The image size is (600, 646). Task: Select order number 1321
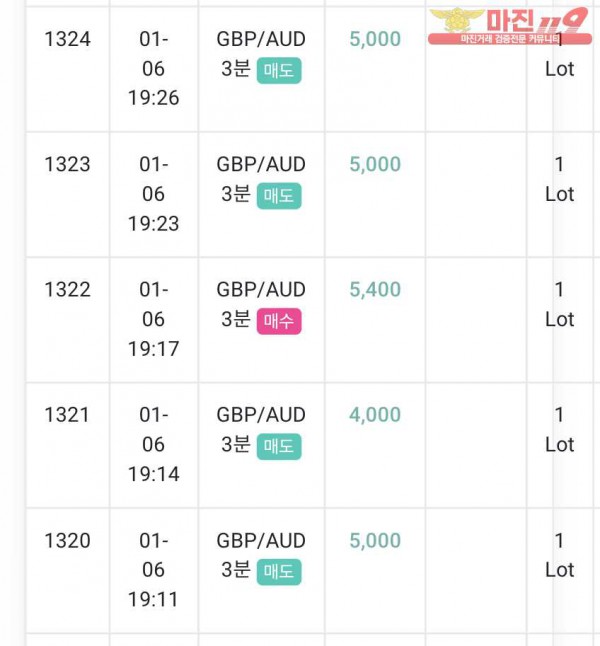point(68,415)
